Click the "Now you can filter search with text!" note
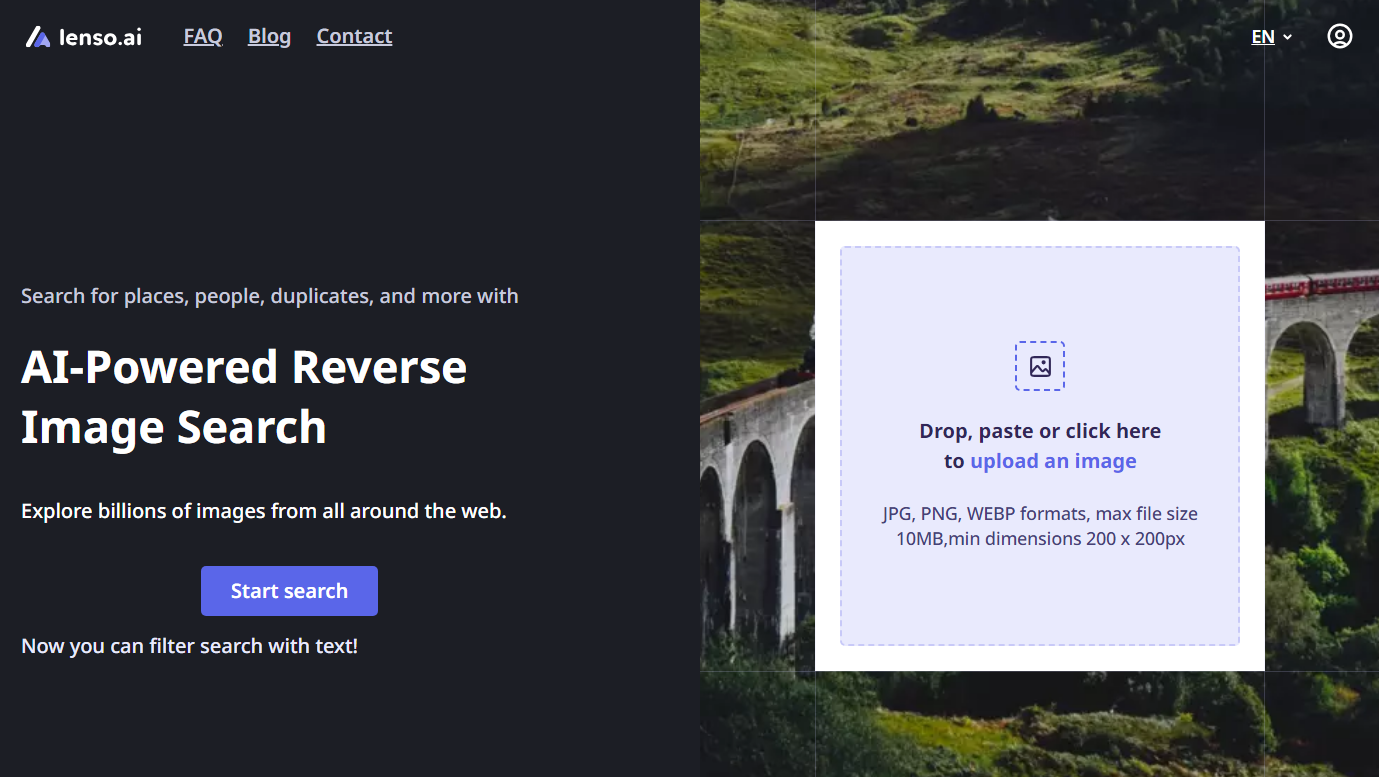 189,646
